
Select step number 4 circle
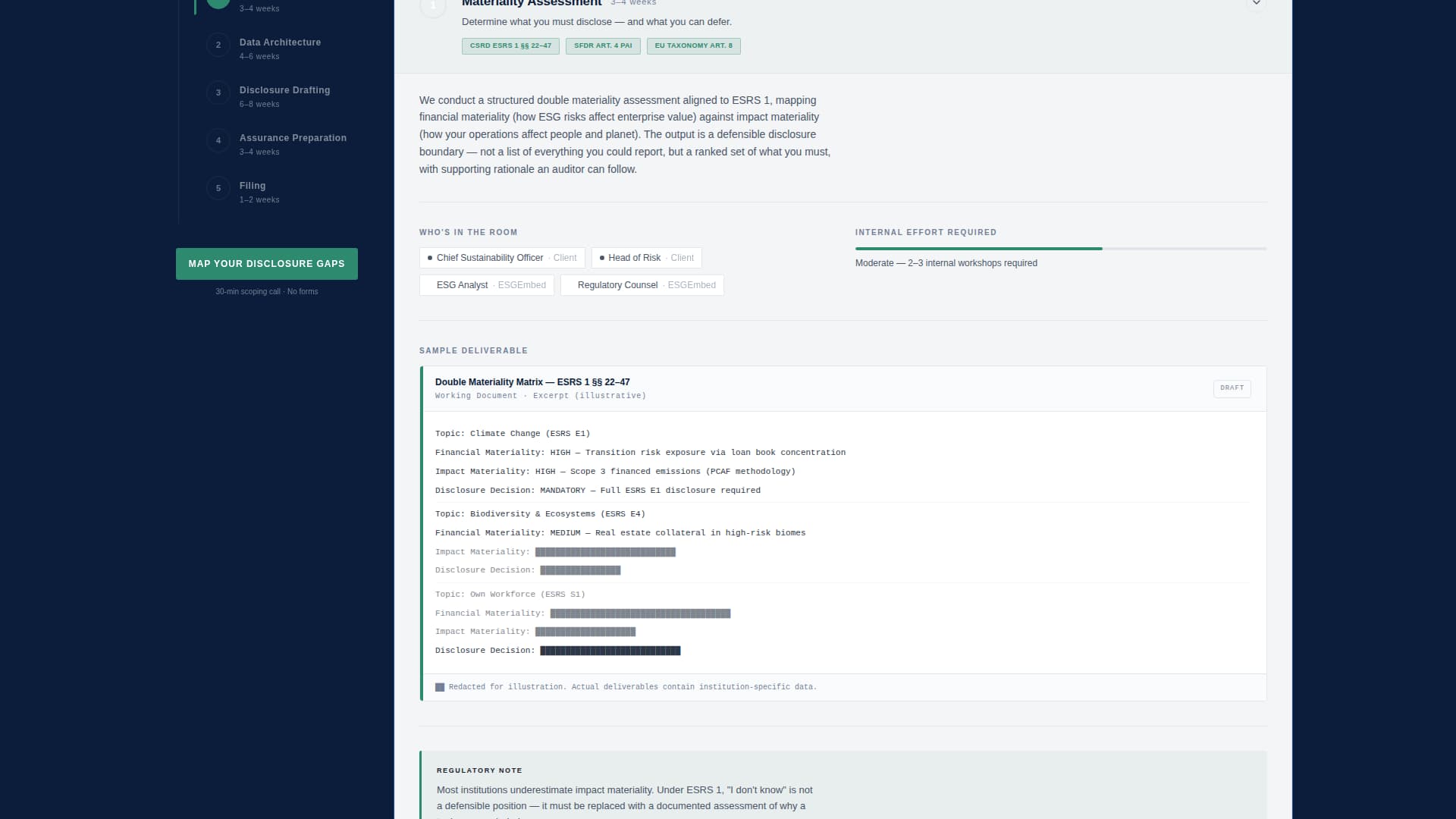(x=218, y=140)
